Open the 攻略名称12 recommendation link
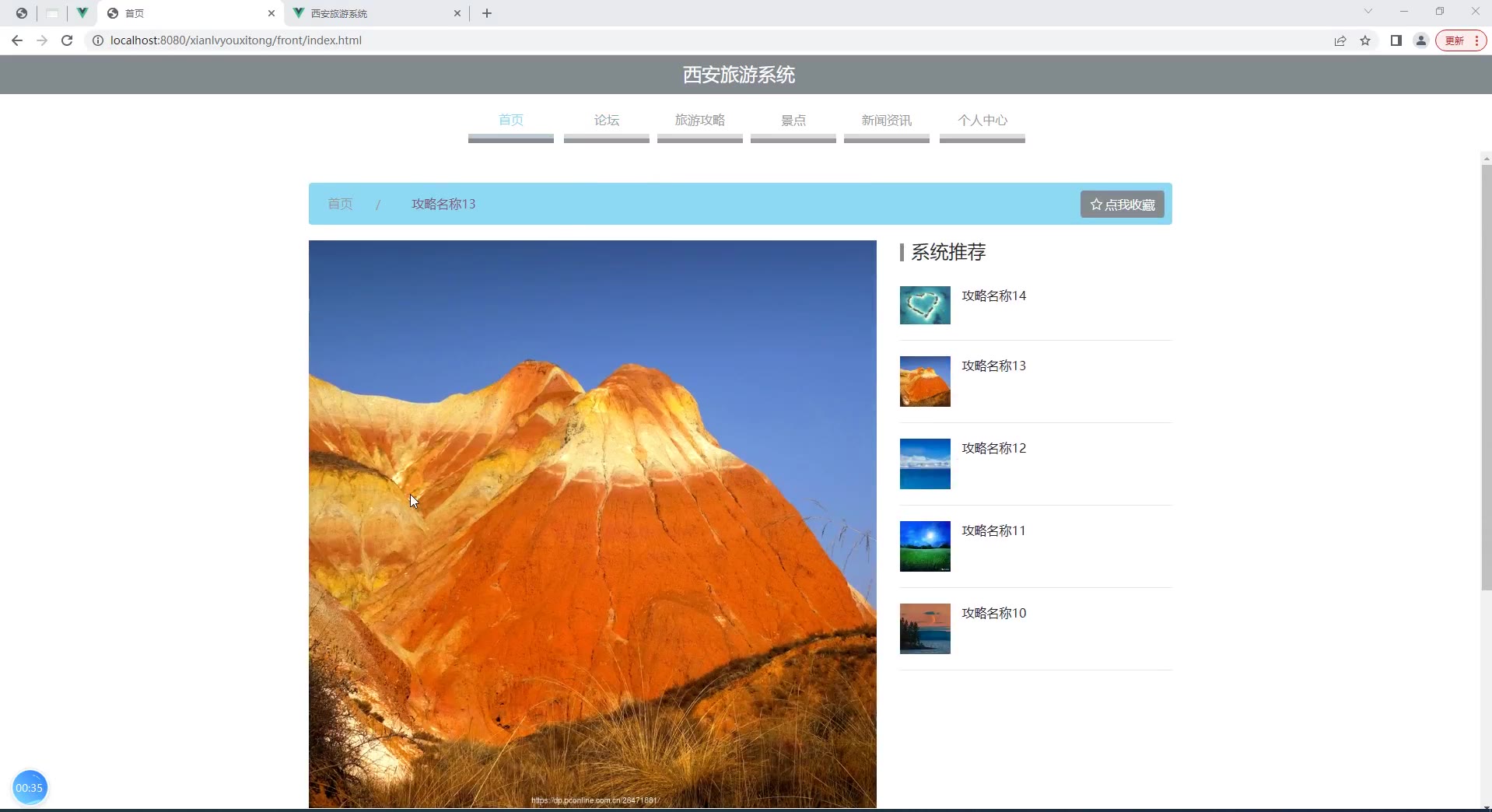Viewport: 1492px width, 812px height. click(994, 448)
